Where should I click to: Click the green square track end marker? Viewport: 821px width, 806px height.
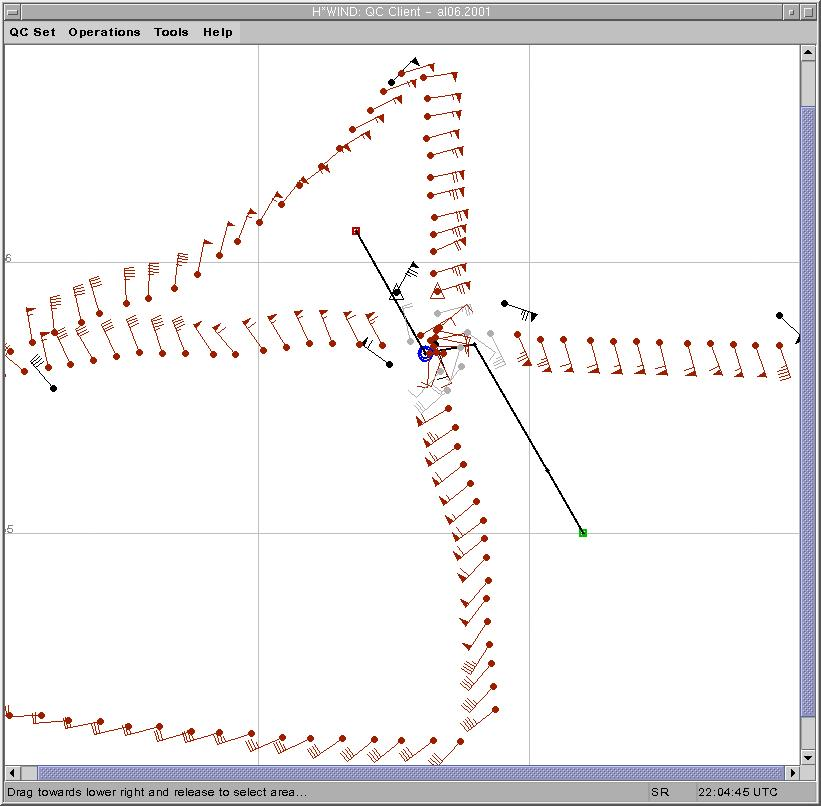[583, 533]
